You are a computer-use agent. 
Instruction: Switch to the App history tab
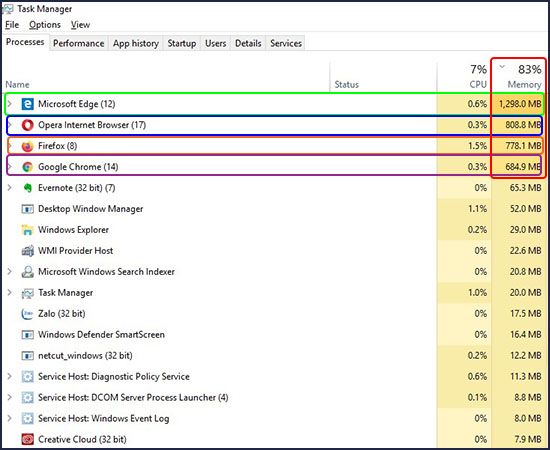[x=136, y=43]
